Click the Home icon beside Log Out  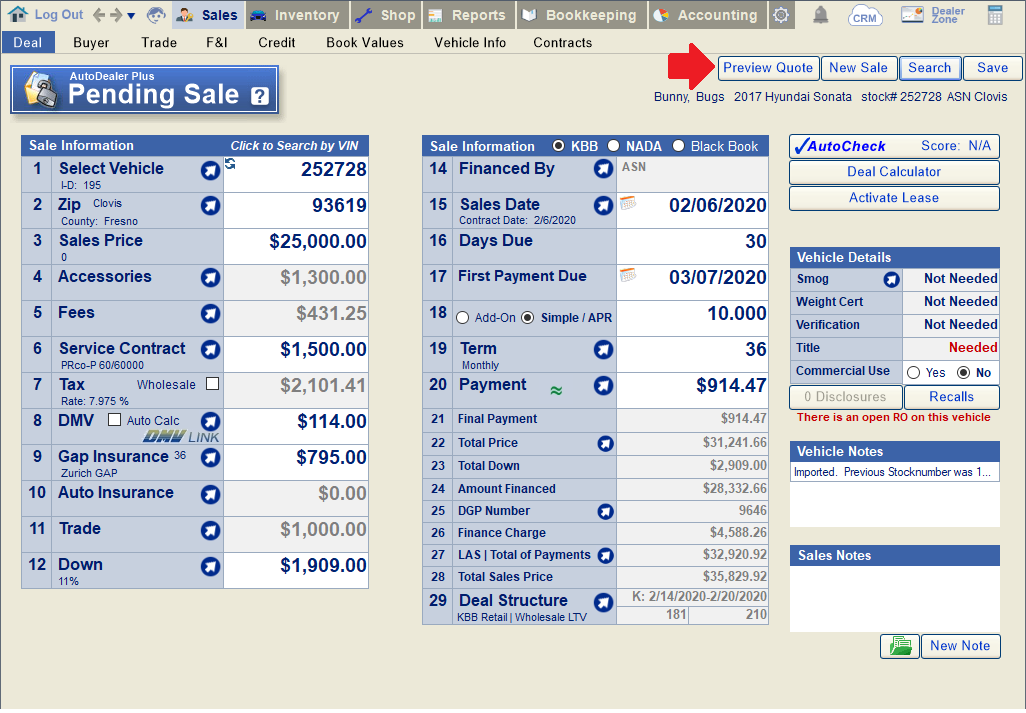click(18, 14)
